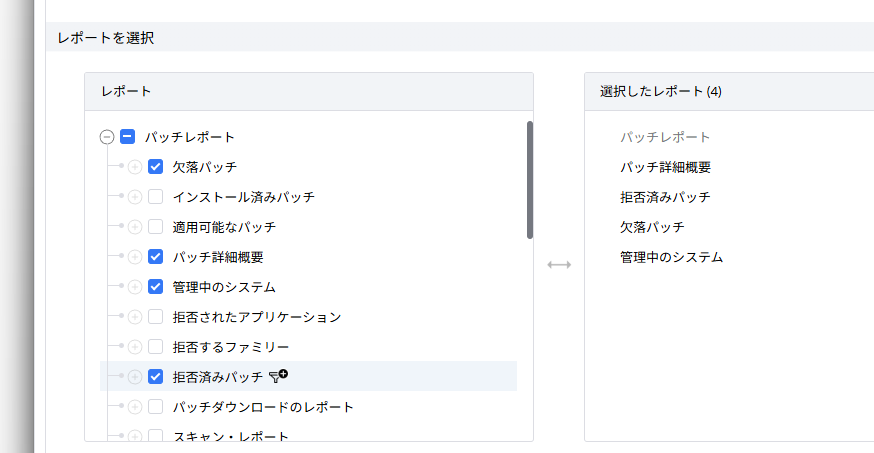The image size is (874, 453).
Task: Check the 適用可能なパッチ checkbox
Action: [x=155, y=227]
